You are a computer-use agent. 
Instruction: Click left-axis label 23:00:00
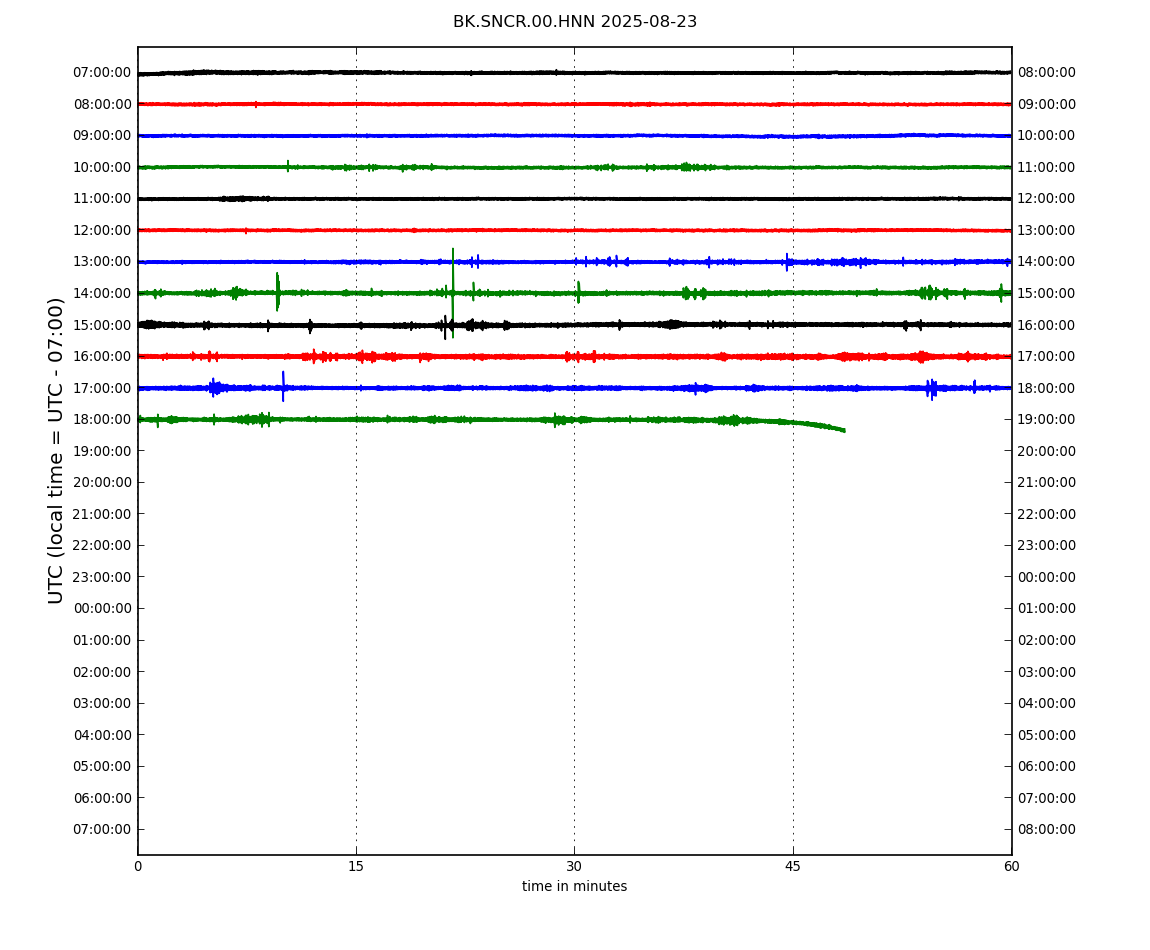click(103, 577)
